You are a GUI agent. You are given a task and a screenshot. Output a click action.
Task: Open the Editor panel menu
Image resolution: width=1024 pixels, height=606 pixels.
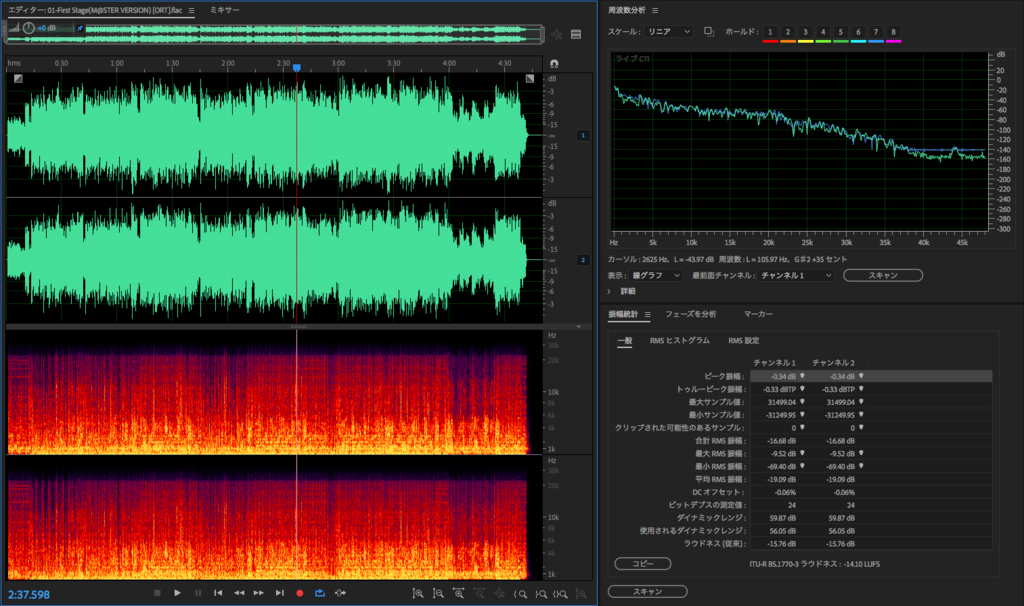point(191,10)
